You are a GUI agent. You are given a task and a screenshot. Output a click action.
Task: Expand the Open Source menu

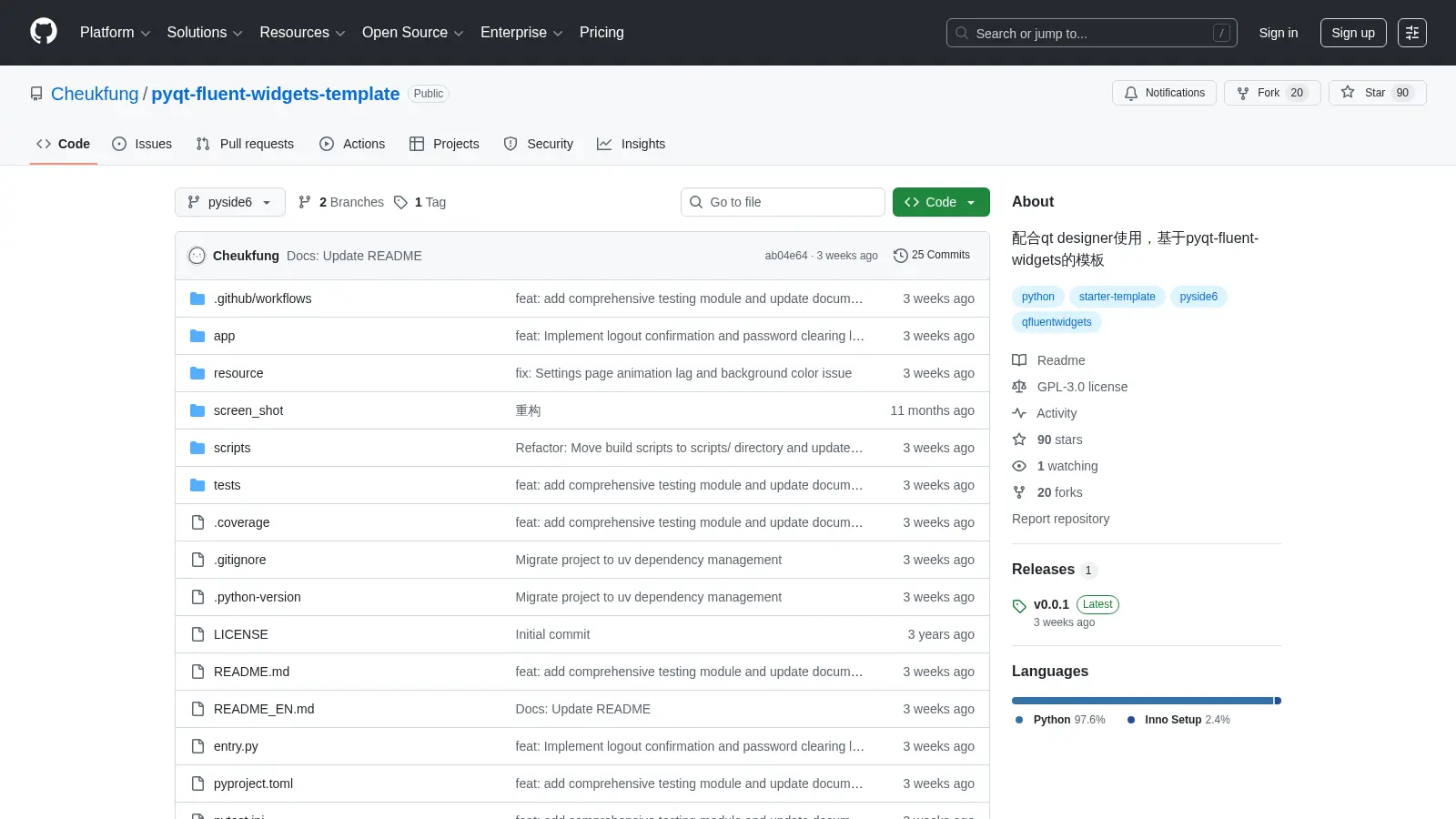(413, 32)
